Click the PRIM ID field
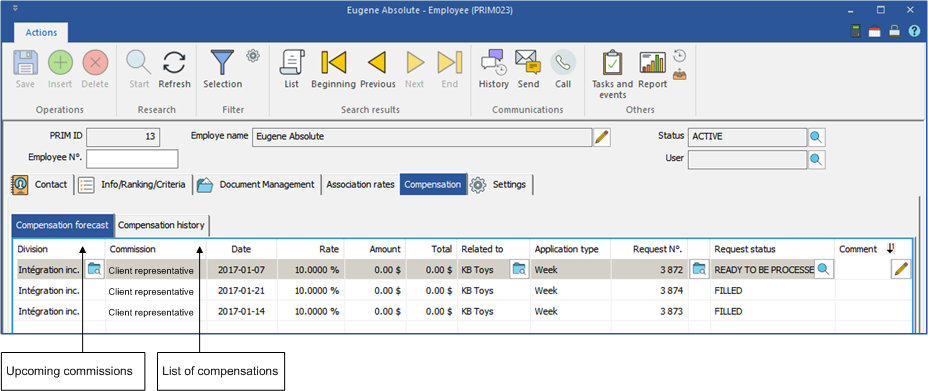The image size is (928, 391). click(x=123, y=137)
